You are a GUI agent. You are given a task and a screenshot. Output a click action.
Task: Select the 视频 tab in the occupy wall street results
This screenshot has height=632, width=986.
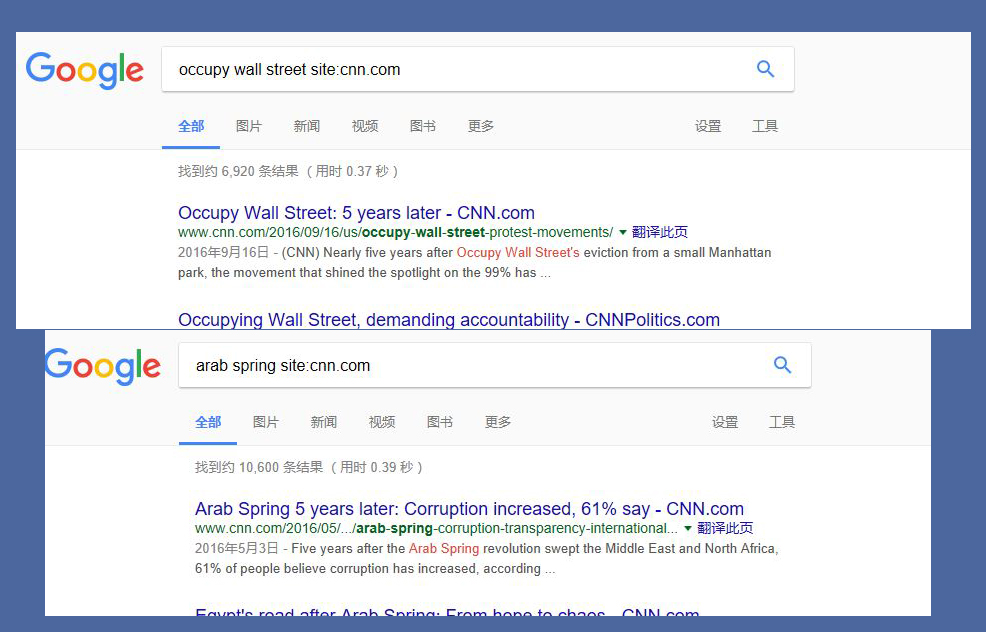(365, 126)
